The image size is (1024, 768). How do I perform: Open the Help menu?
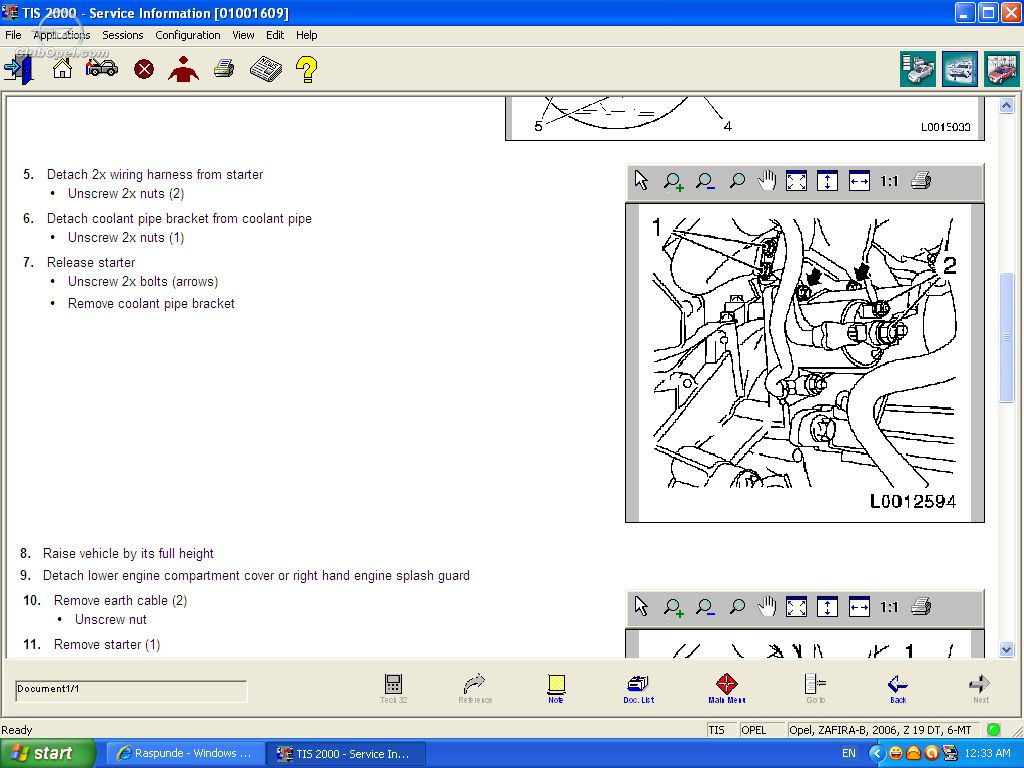coord(306,35)
